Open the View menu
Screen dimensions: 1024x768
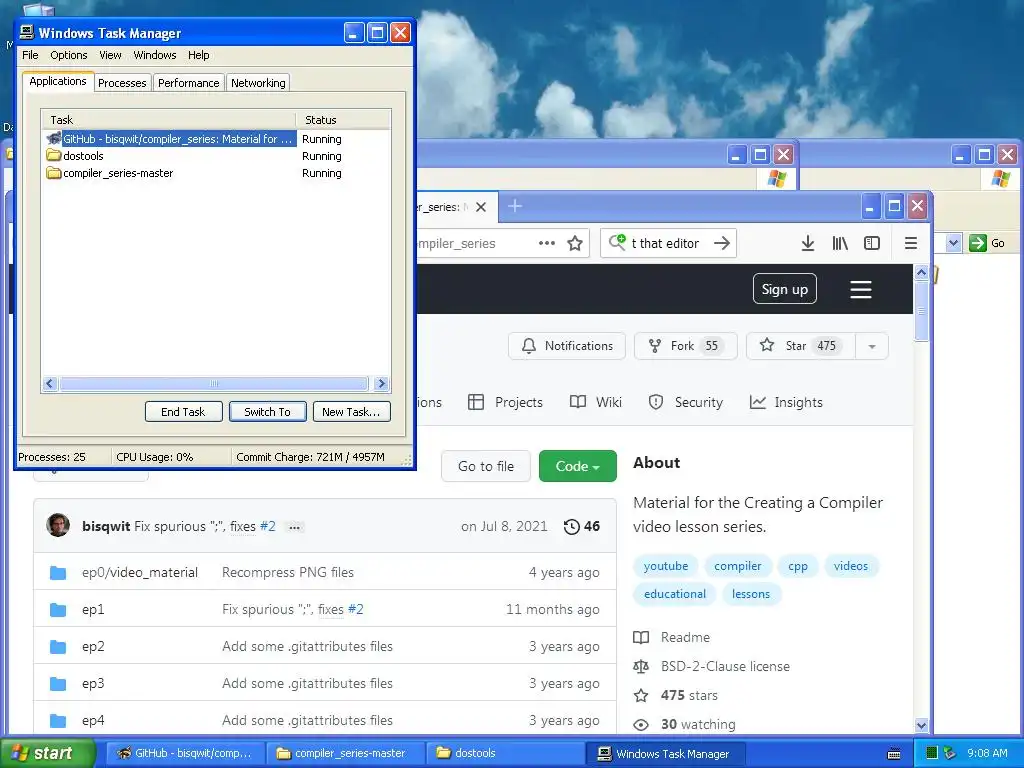pyautogui.click(x=110, y=55)
